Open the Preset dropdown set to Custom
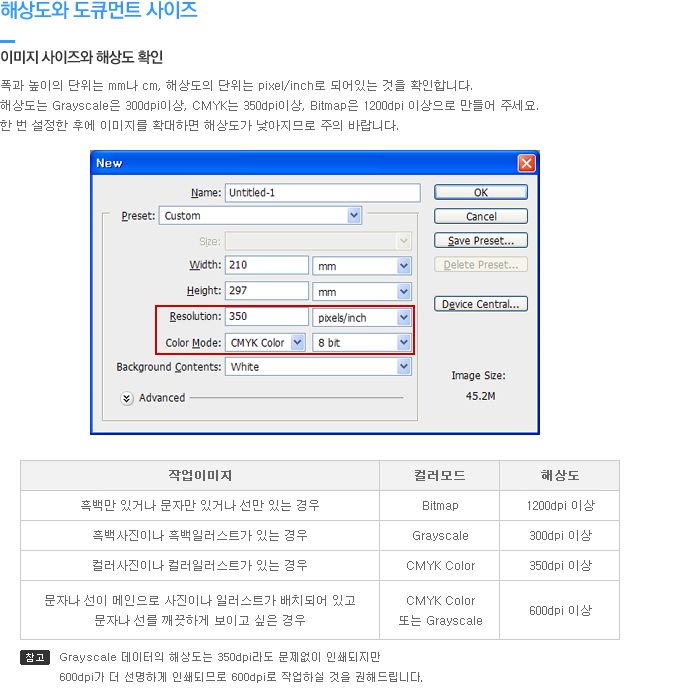The height and width of the screenshot is (690, 700). click(260, 216)
